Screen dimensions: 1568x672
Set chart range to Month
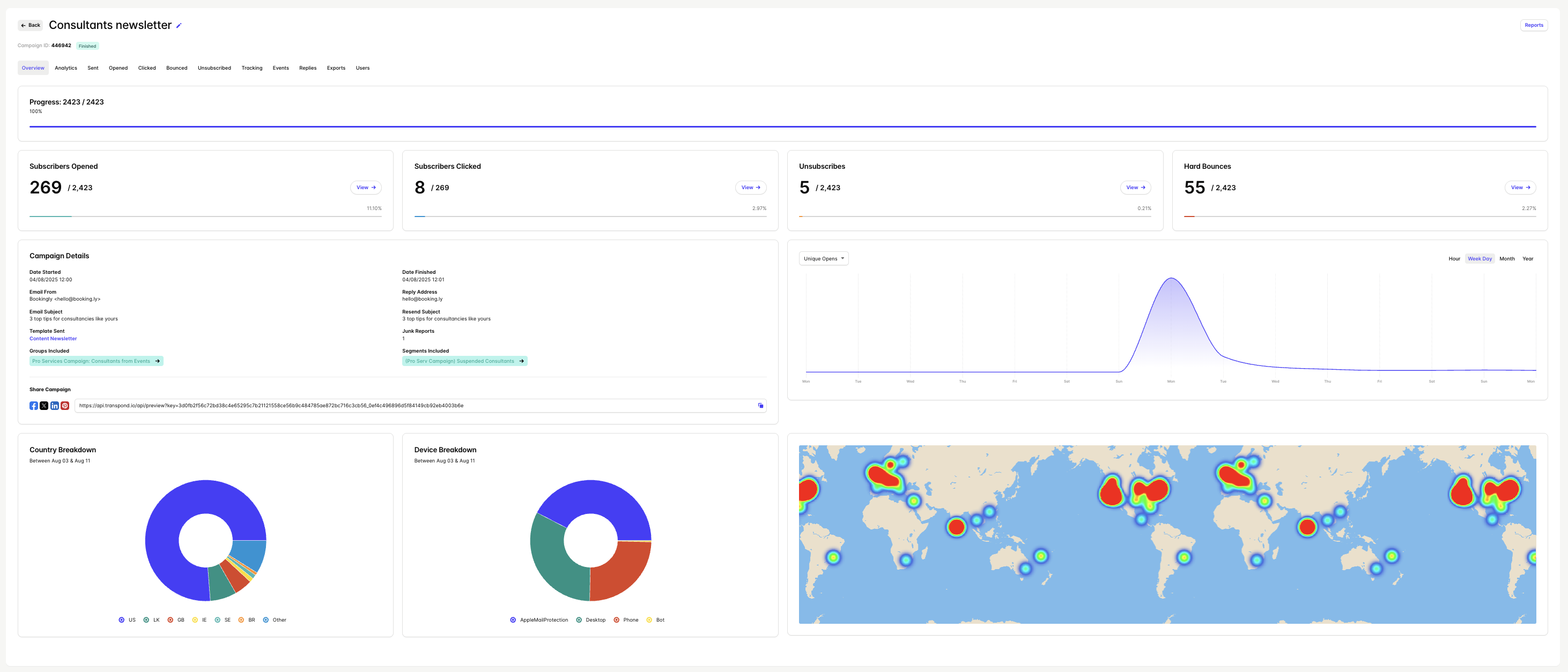coord(1506,259)
